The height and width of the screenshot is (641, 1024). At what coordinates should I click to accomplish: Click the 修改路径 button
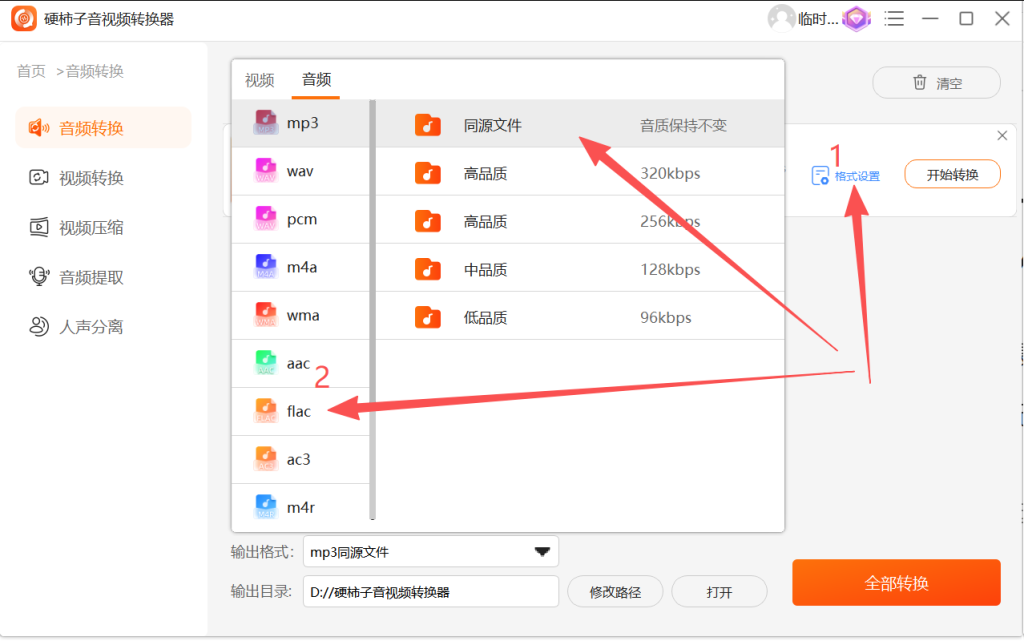[615, 592]
